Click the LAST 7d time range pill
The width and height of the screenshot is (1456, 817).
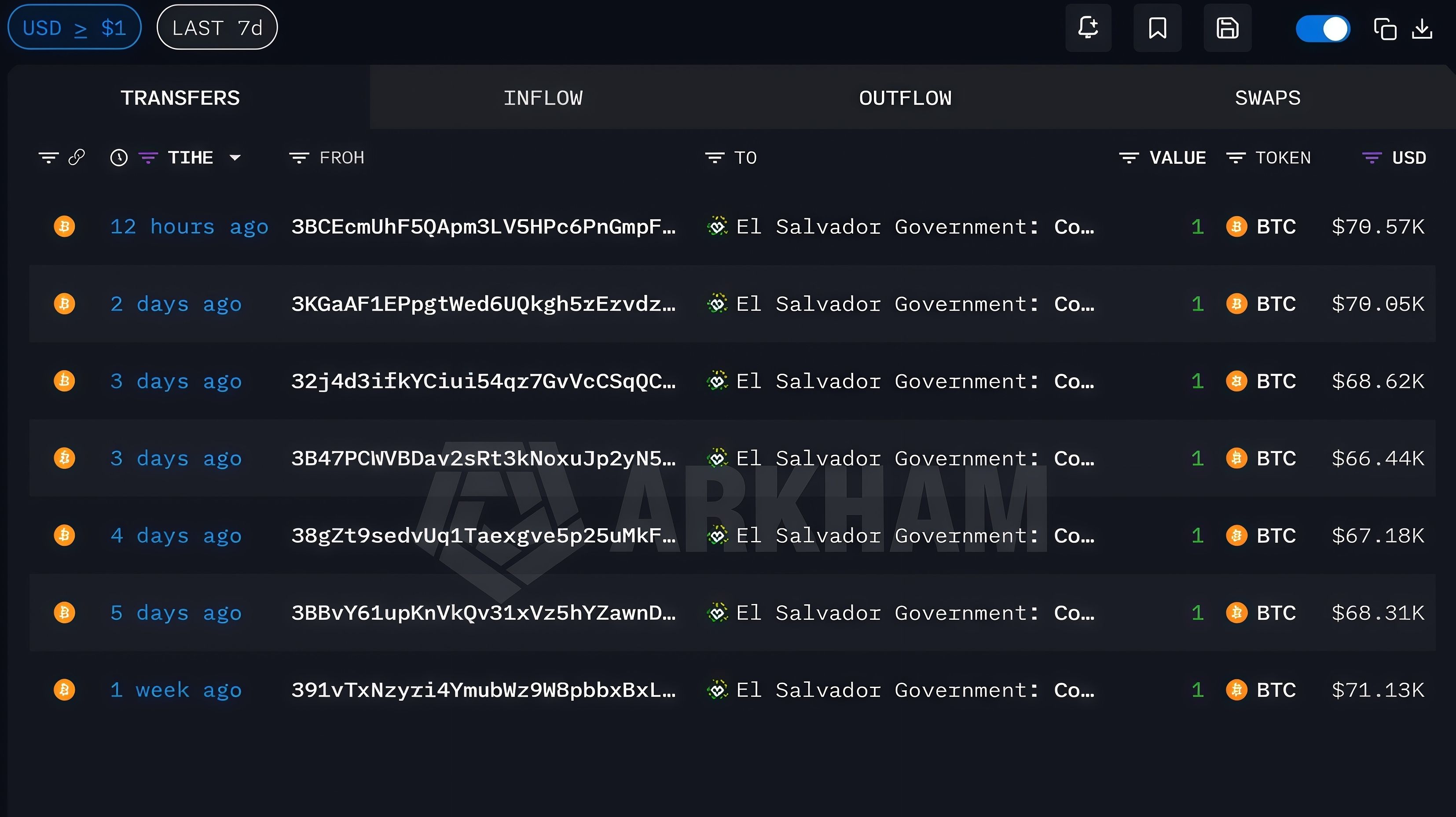217,28
